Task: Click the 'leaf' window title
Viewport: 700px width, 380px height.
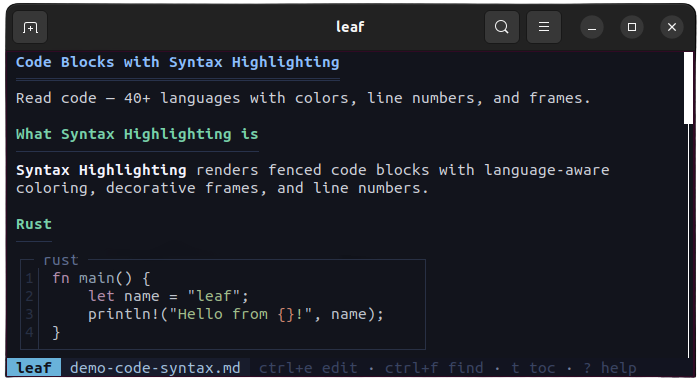Action: [x=350, y=27]
